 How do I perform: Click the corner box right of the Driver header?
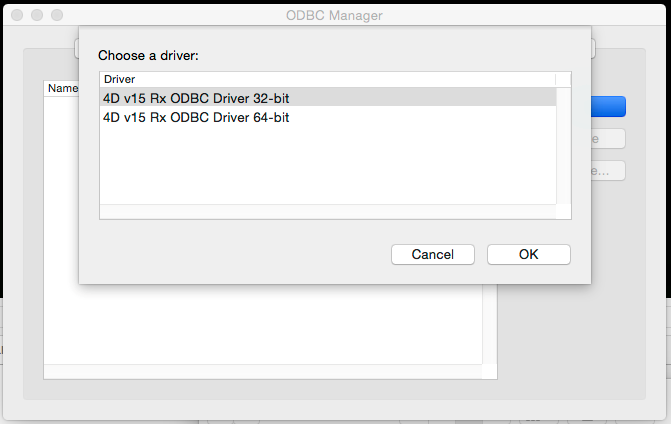(x=564, y=79)
